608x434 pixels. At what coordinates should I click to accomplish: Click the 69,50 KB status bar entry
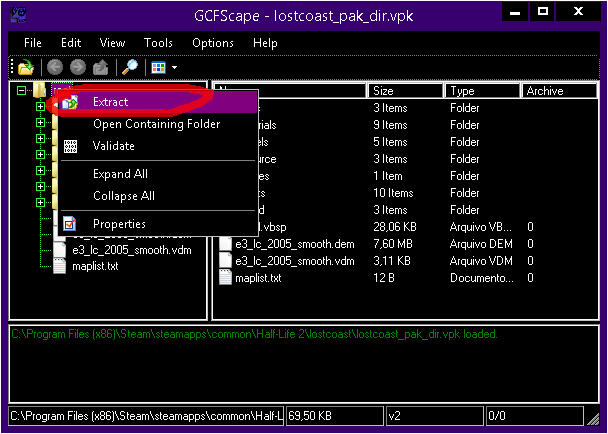[x=335, y=416]
